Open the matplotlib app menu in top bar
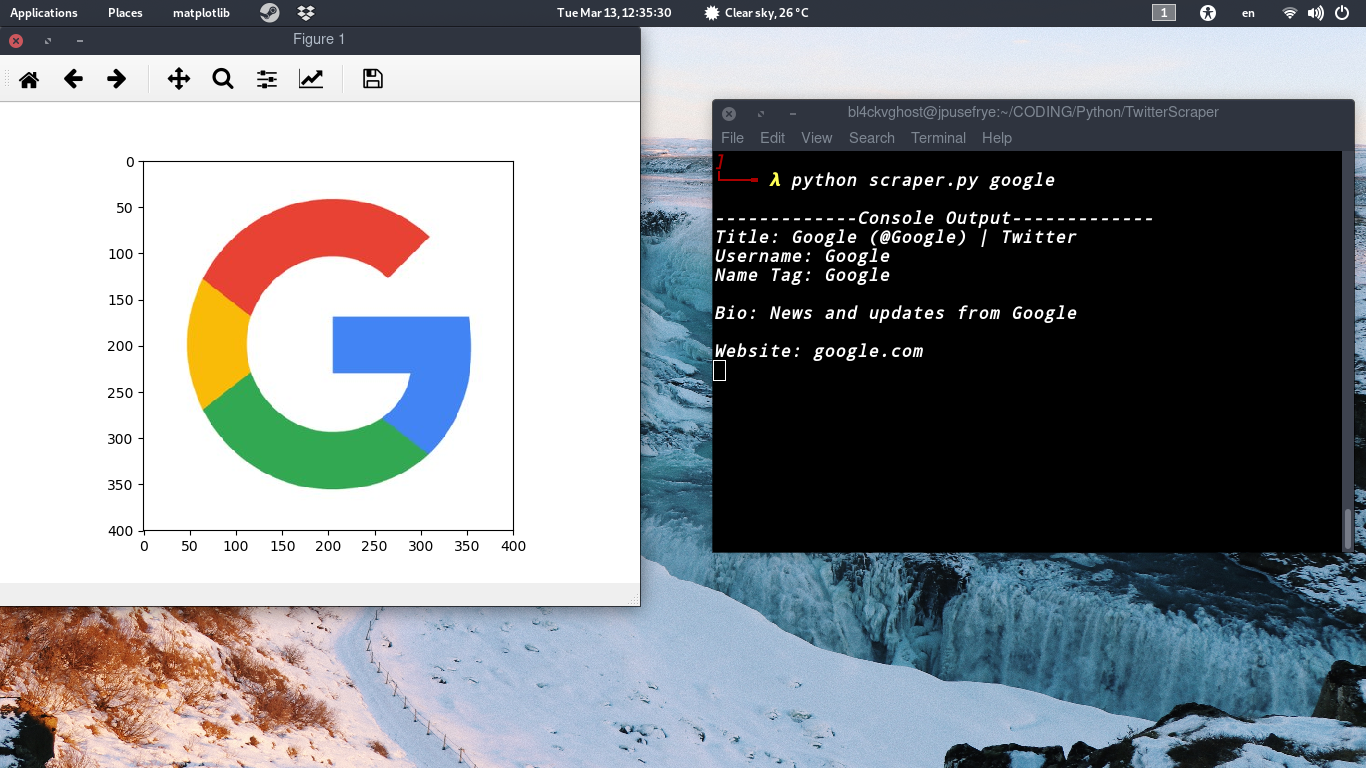 click(201, 13)
